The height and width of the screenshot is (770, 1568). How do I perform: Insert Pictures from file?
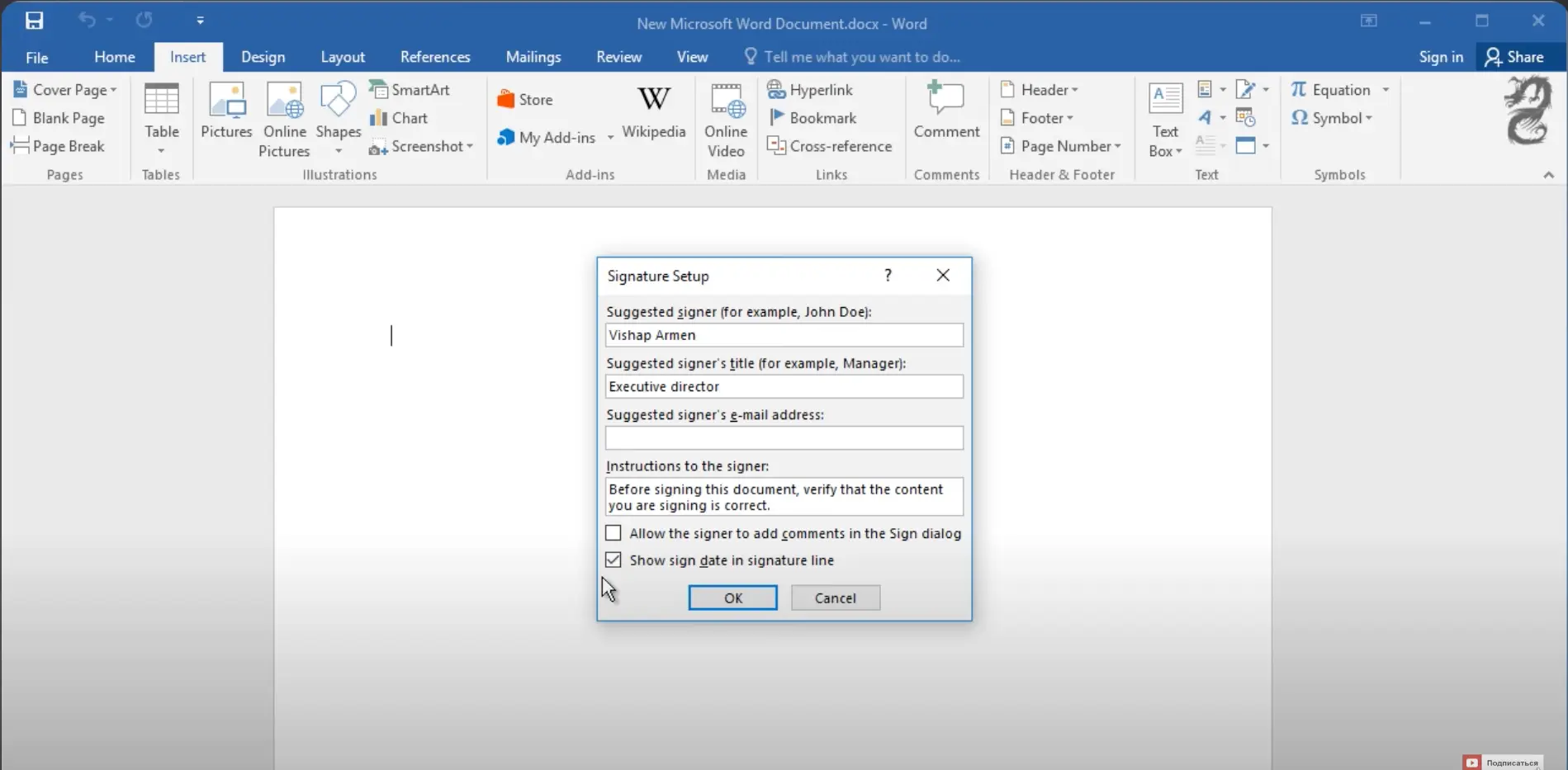[226, 111]
